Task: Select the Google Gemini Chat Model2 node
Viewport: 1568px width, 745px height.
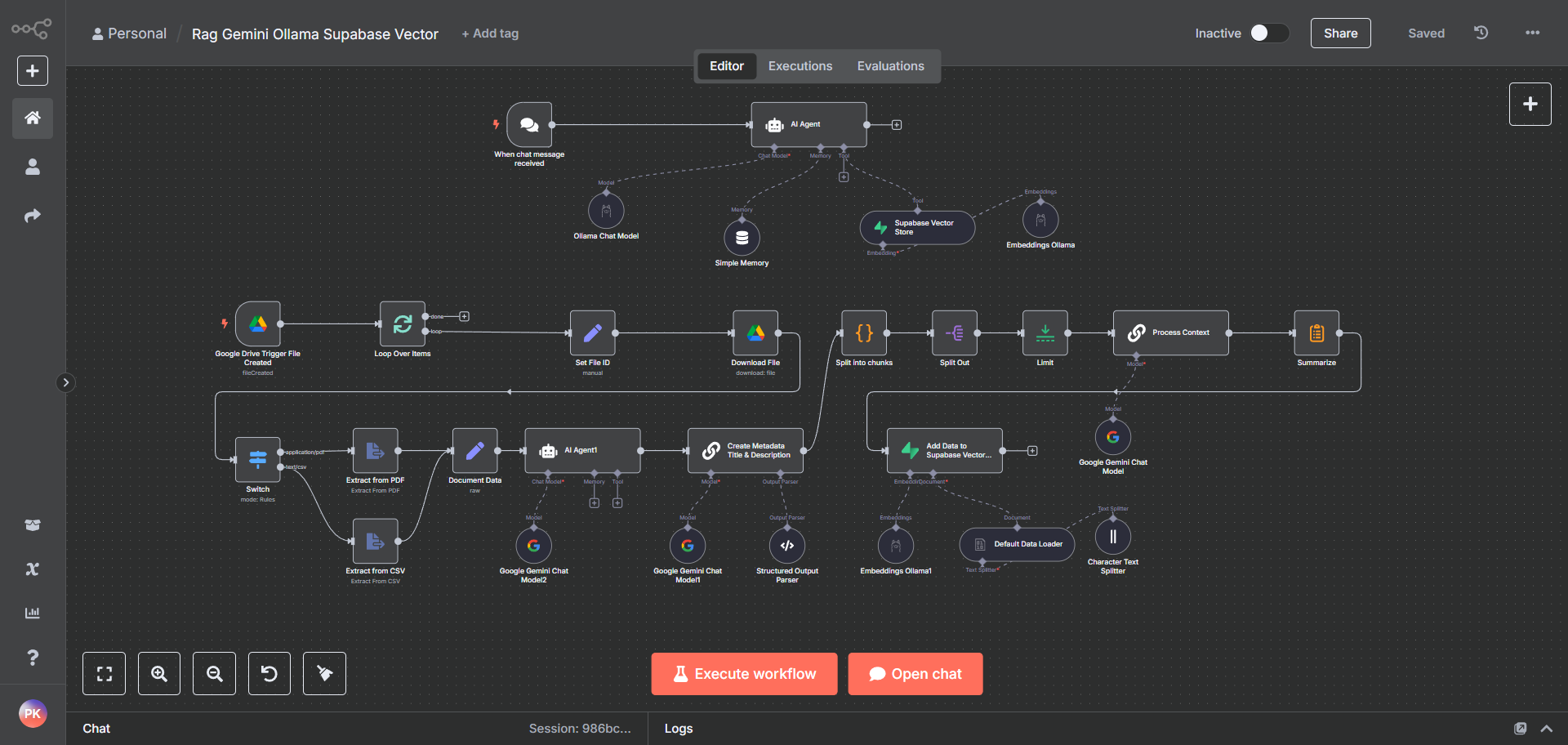Action: click(534, 546)
